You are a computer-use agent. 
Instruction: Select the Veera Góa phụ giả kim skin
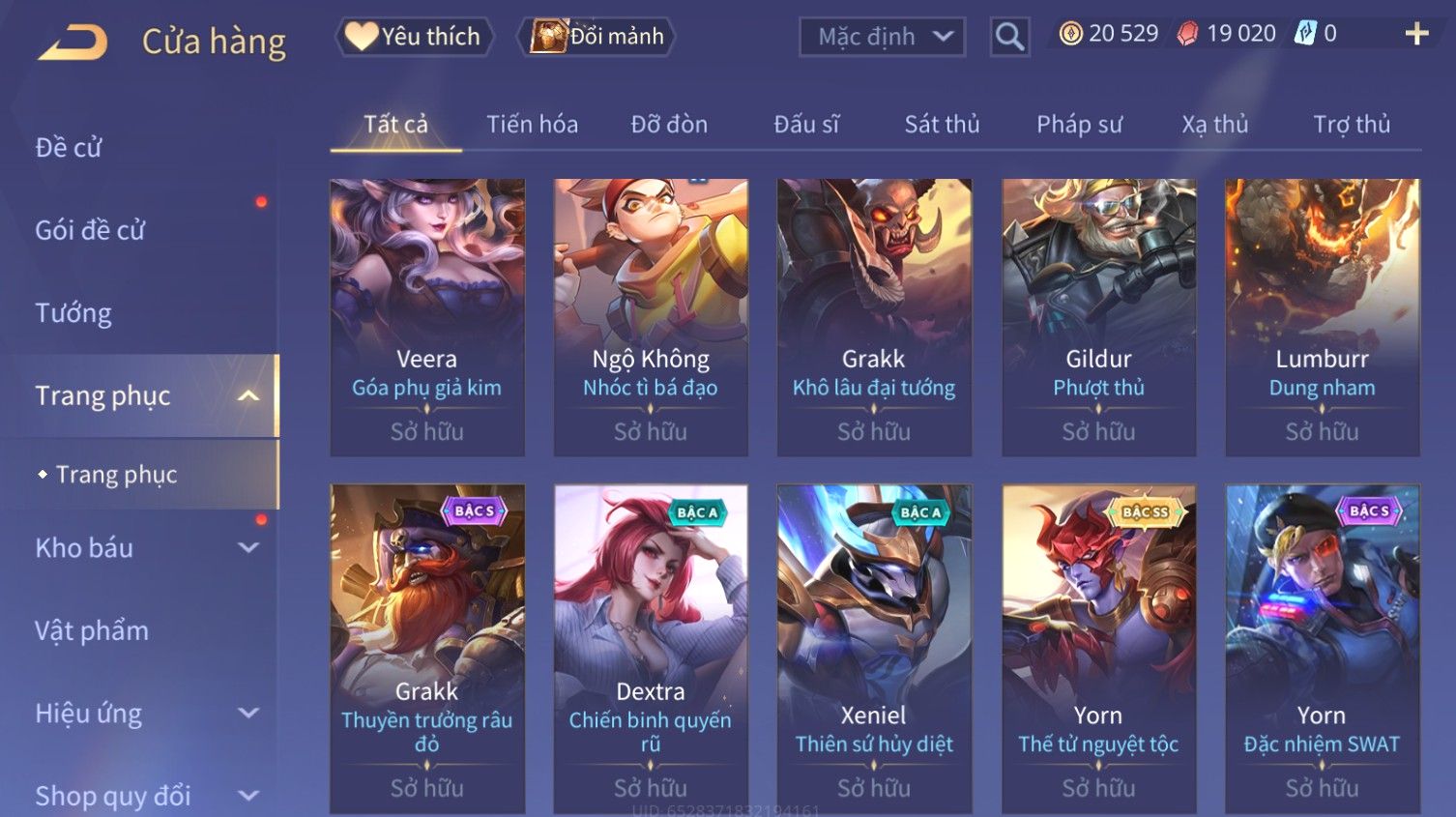(x=427, y=317)
